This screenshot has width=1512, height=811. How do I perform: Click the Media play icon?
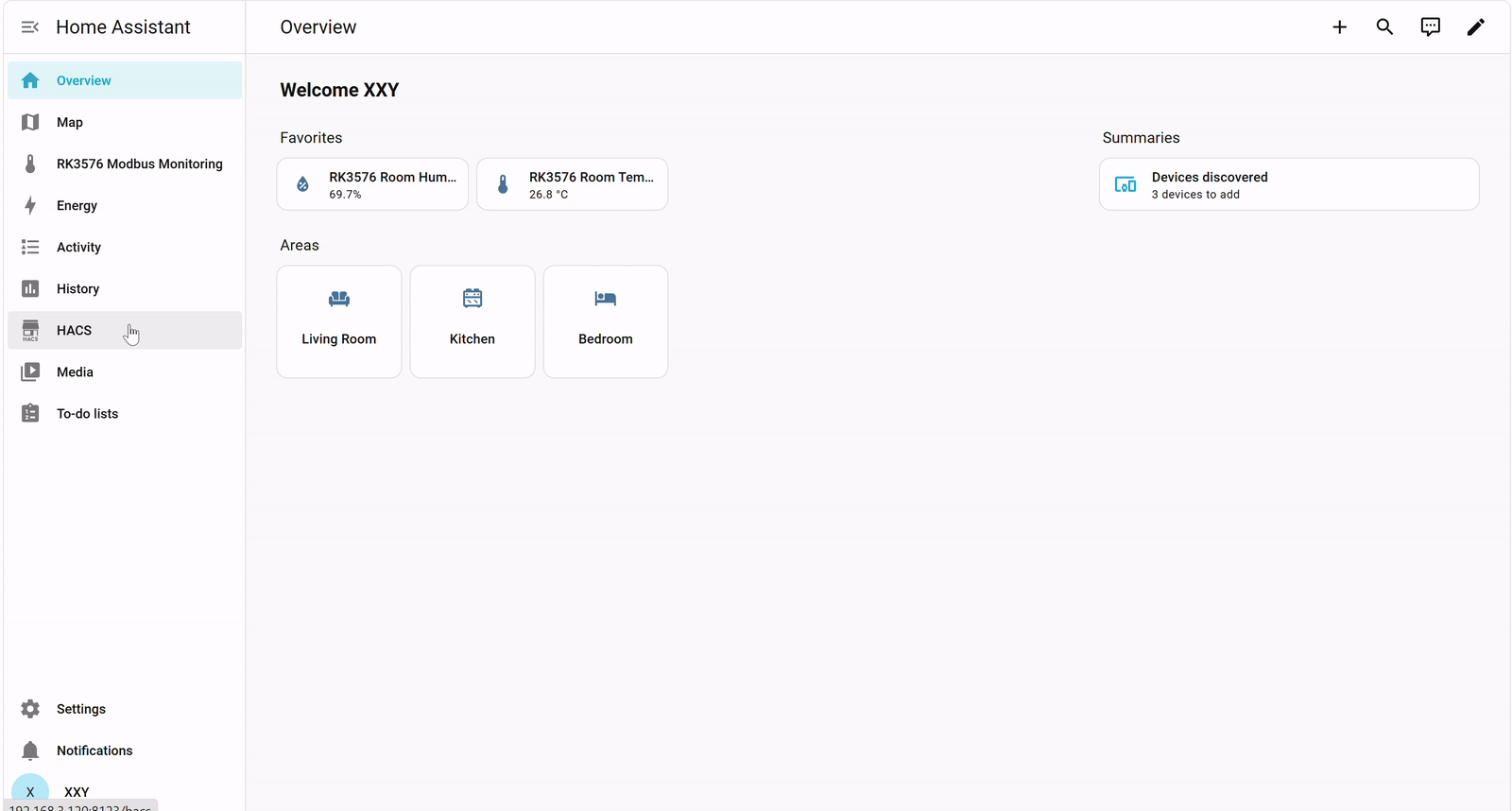pos(30,371)
